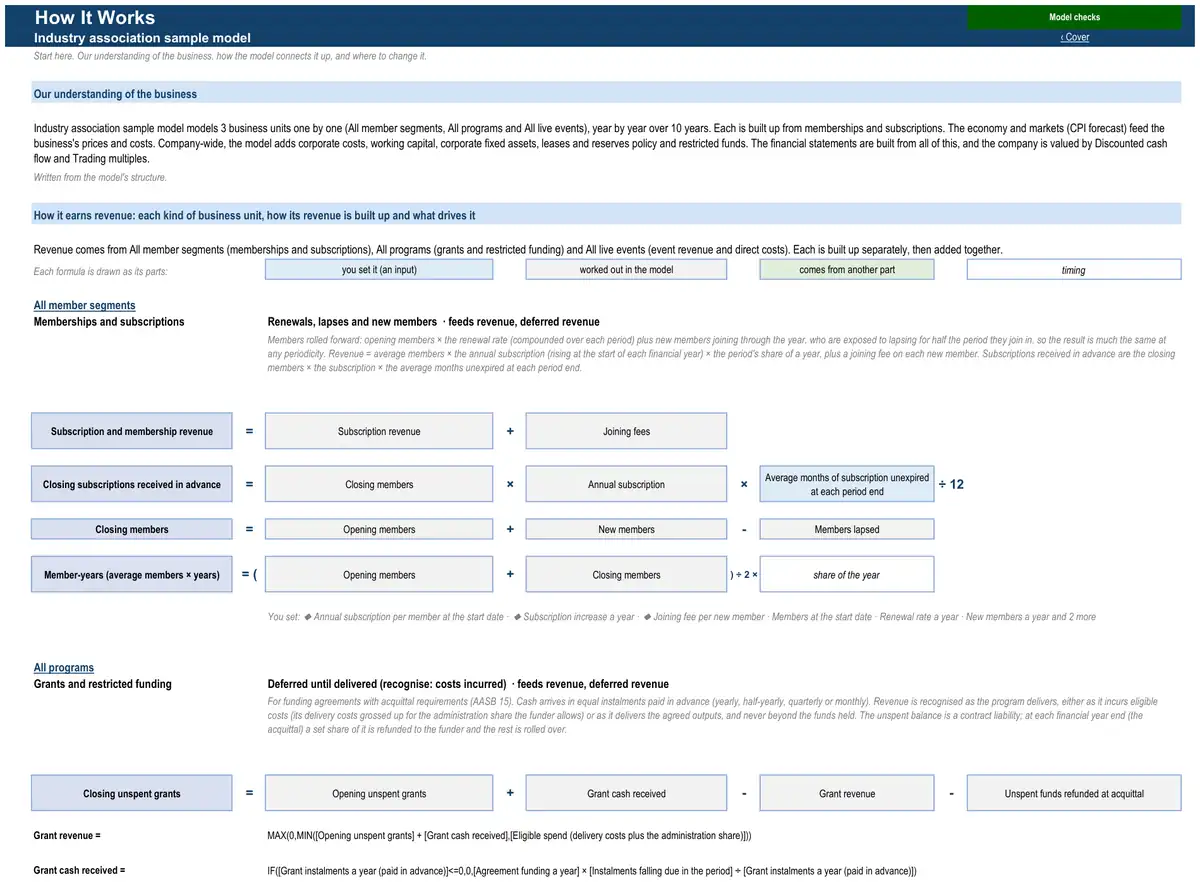
Task: Select the 'Our understanding of the business' heading
Action: click(x=115, y=94)
